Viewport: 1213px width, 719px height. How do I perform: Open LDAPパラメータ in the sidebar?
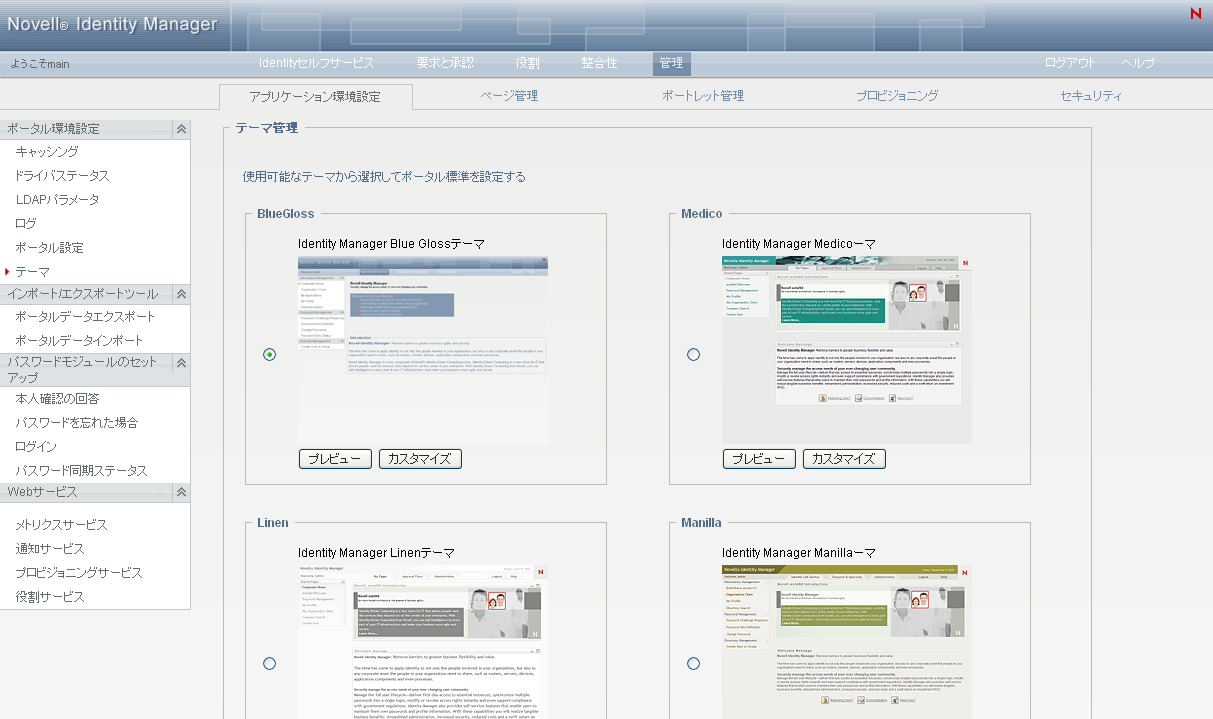click(x=57, y=200)
